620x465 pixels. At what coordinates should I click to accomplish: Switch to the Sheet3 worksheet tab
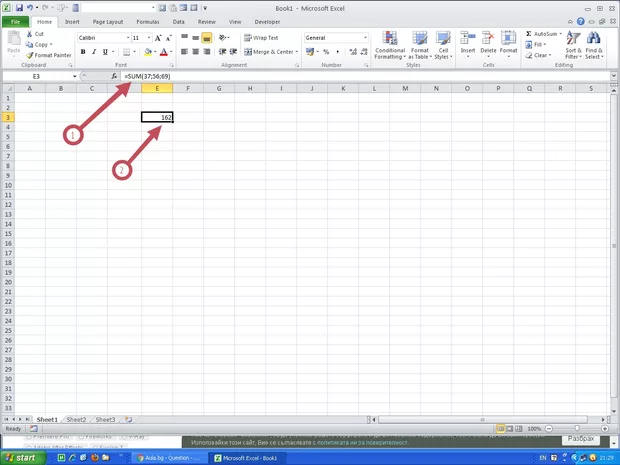[105, 420]
